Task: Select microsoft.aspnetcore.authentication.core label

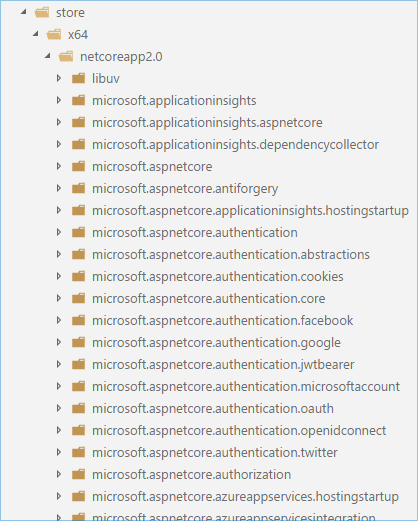Action: tap(209, 299)
